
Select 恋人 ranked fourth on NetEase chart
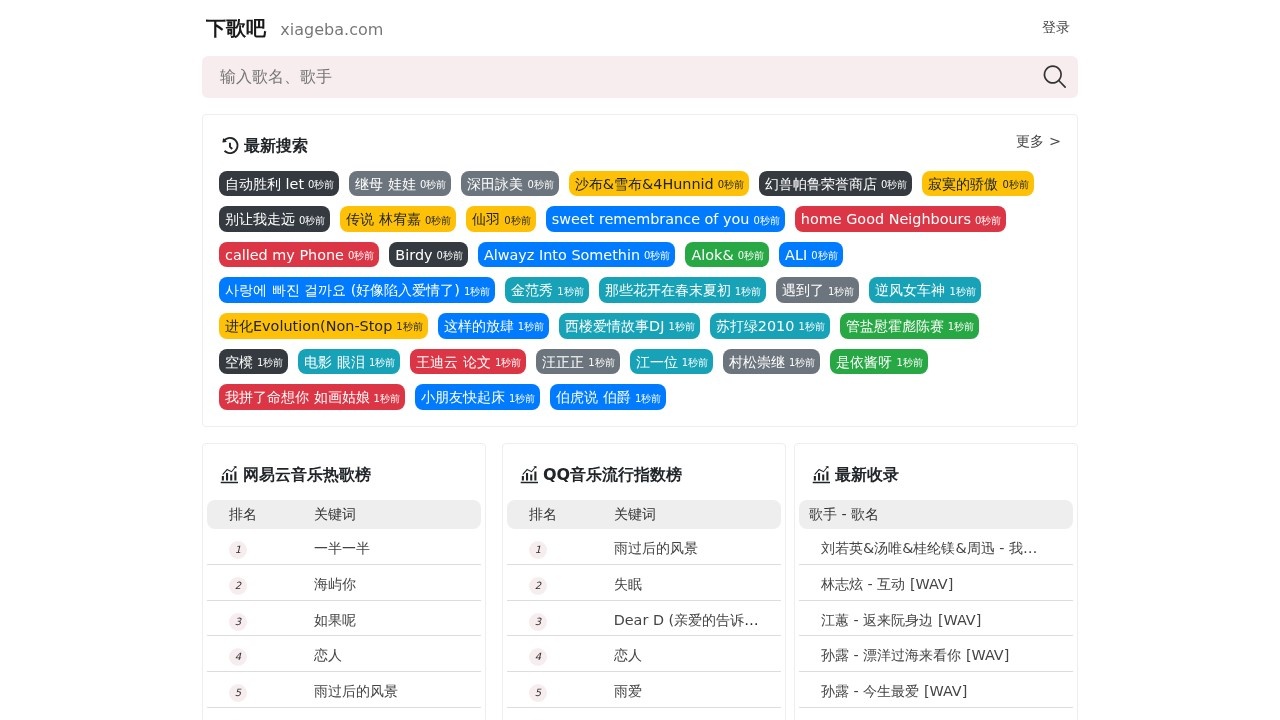pyautogui.click(x=327, y=655)
